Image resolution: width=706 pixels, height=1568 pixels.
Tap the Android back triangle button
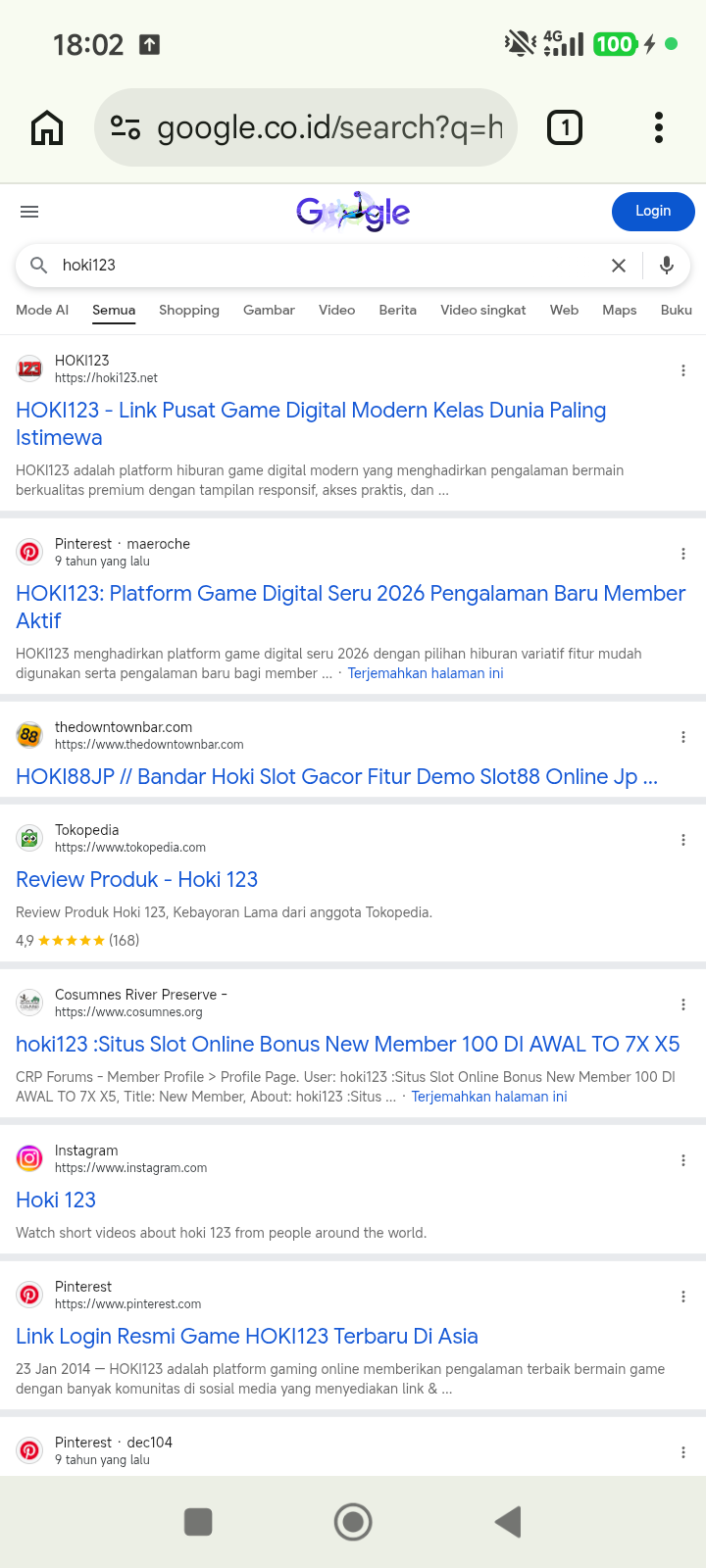click(x=508, y=1522)
